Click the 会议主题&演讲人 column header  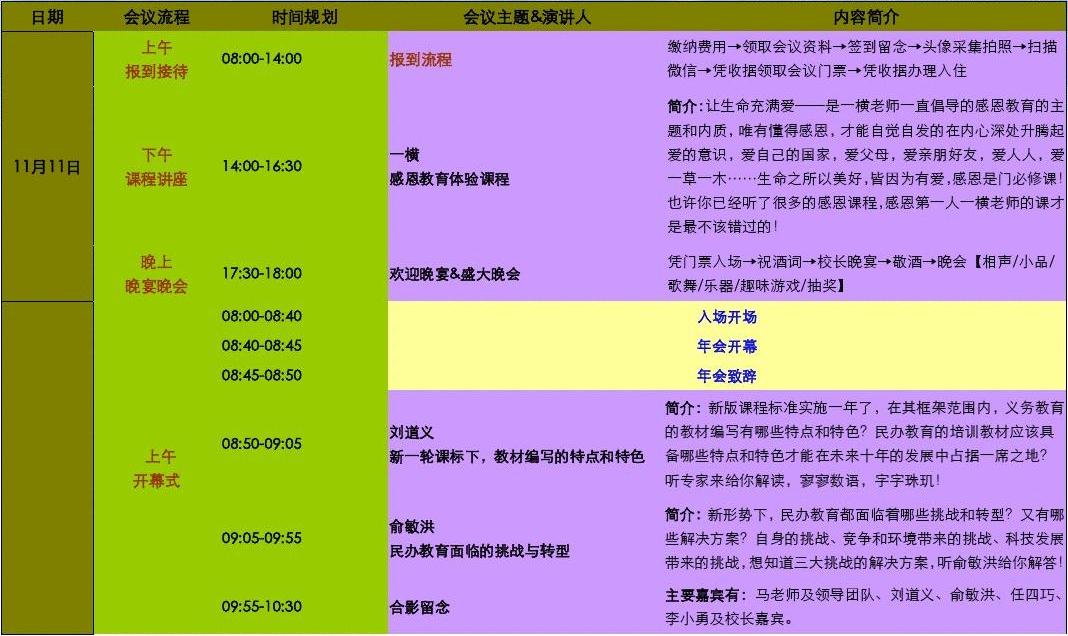527,17
